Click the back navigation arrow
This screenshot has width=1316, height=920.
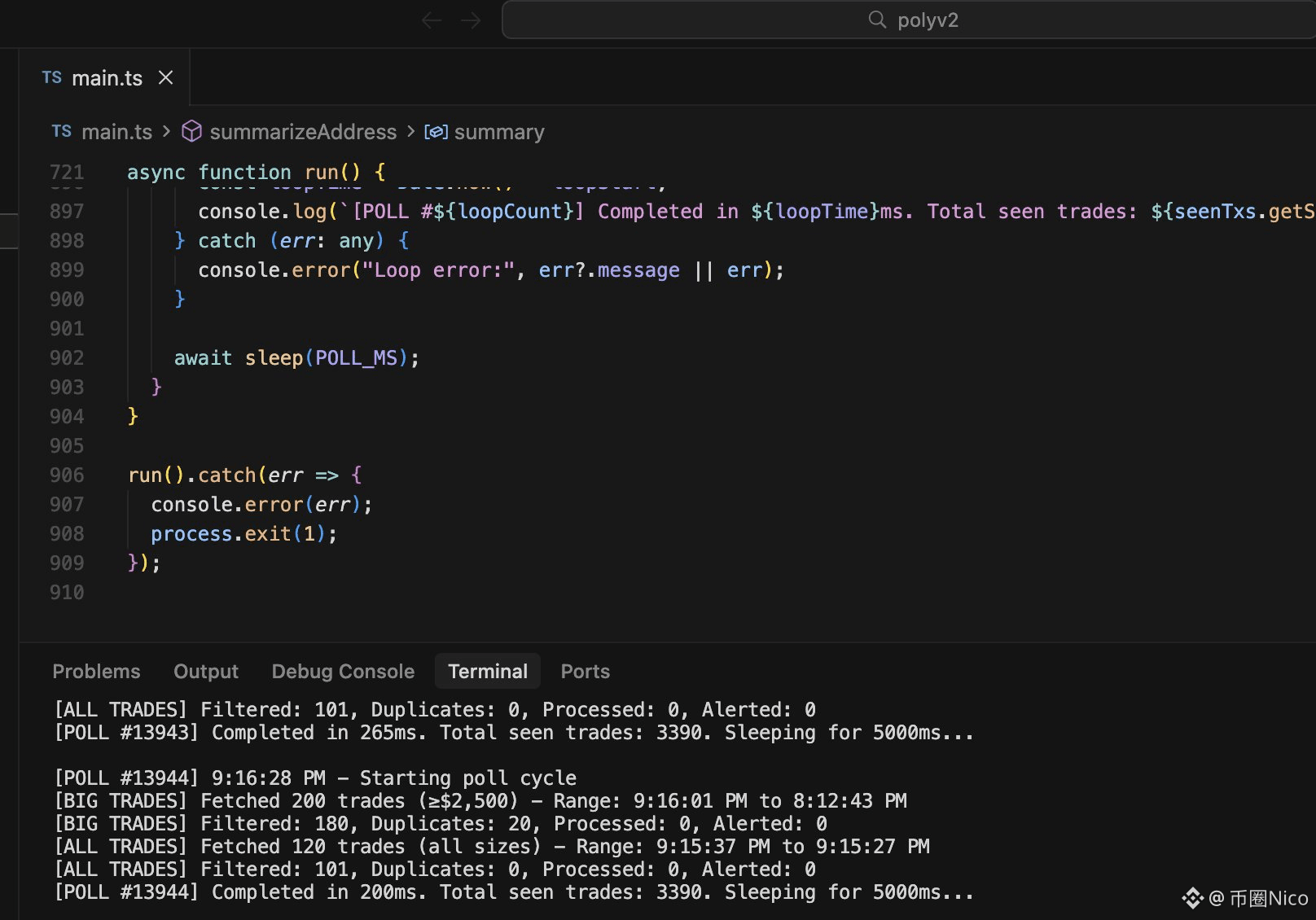coord(431,20)
